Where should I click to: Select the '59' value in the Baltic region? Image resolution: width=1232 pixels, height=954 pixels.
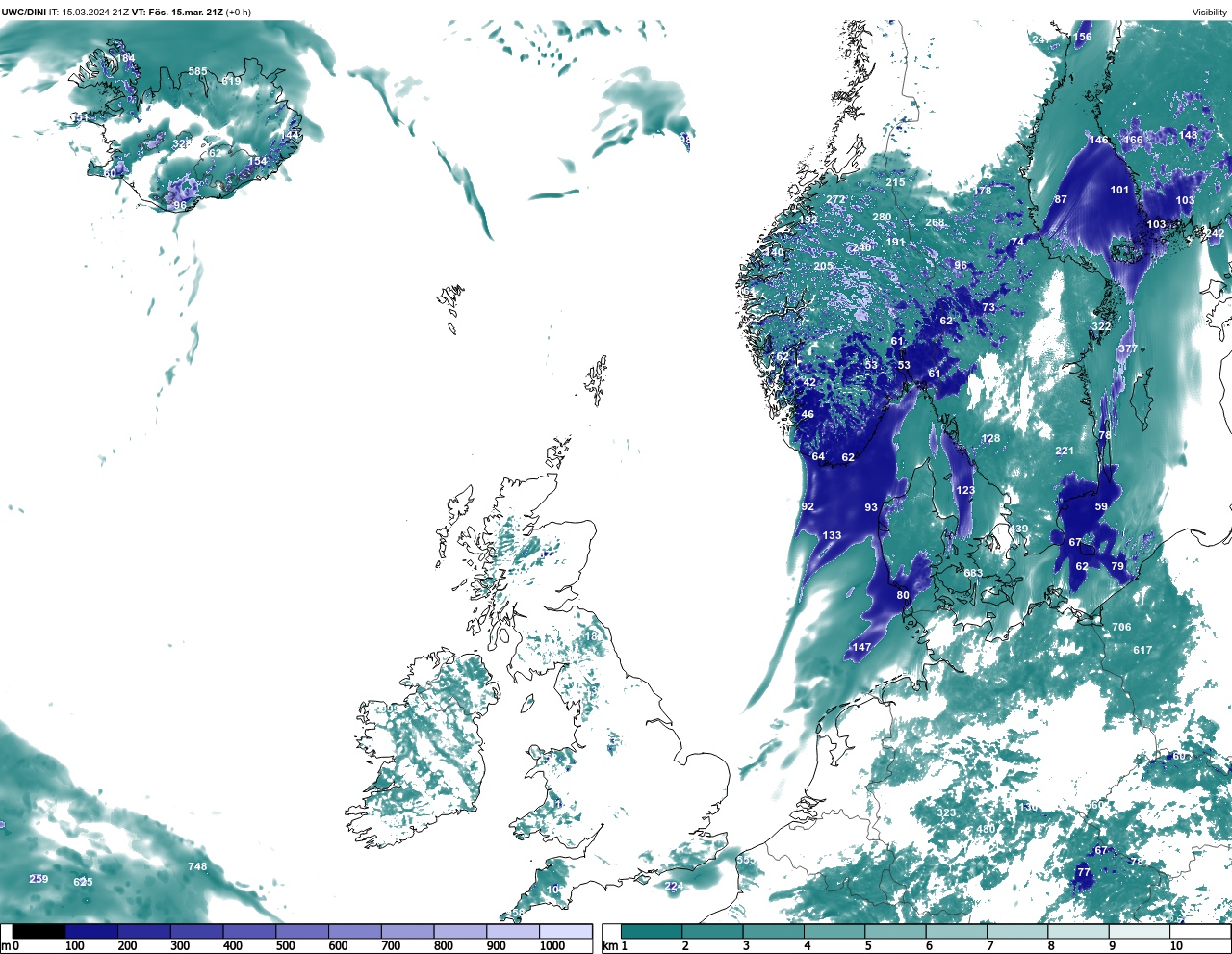click(x=1101, y=505)
